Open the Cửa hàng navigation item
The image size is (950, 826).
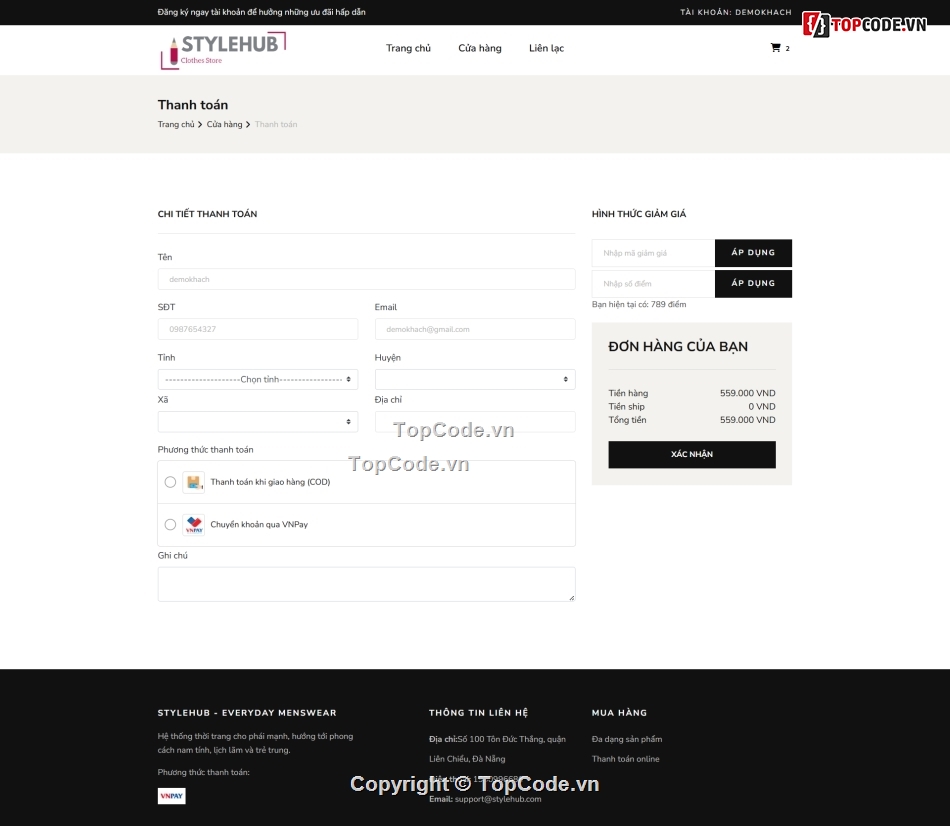pos(480,48)
